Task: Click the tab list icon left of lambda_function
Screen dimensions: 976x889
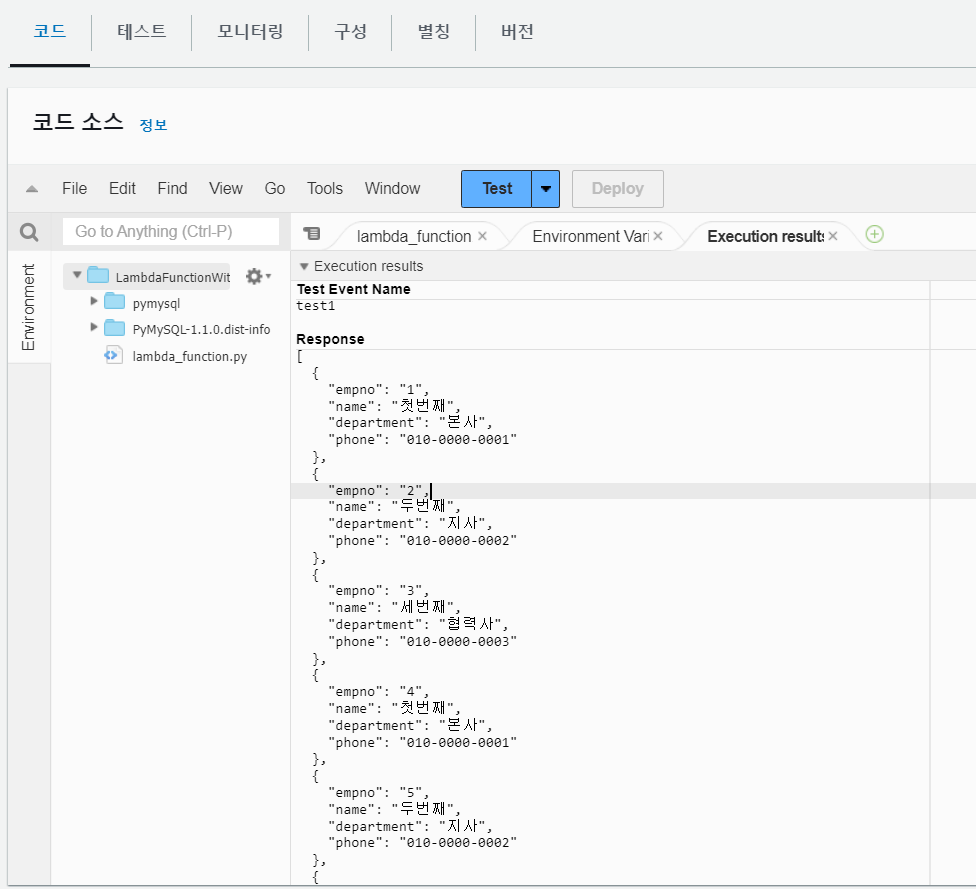Action: coord(311,233)
